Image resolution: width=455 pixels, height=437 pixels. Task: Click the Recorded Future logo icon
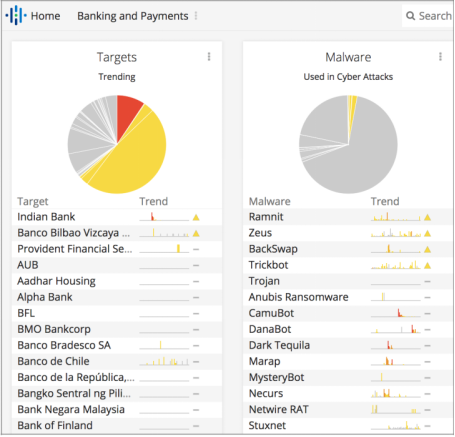(x=16, y=16)
